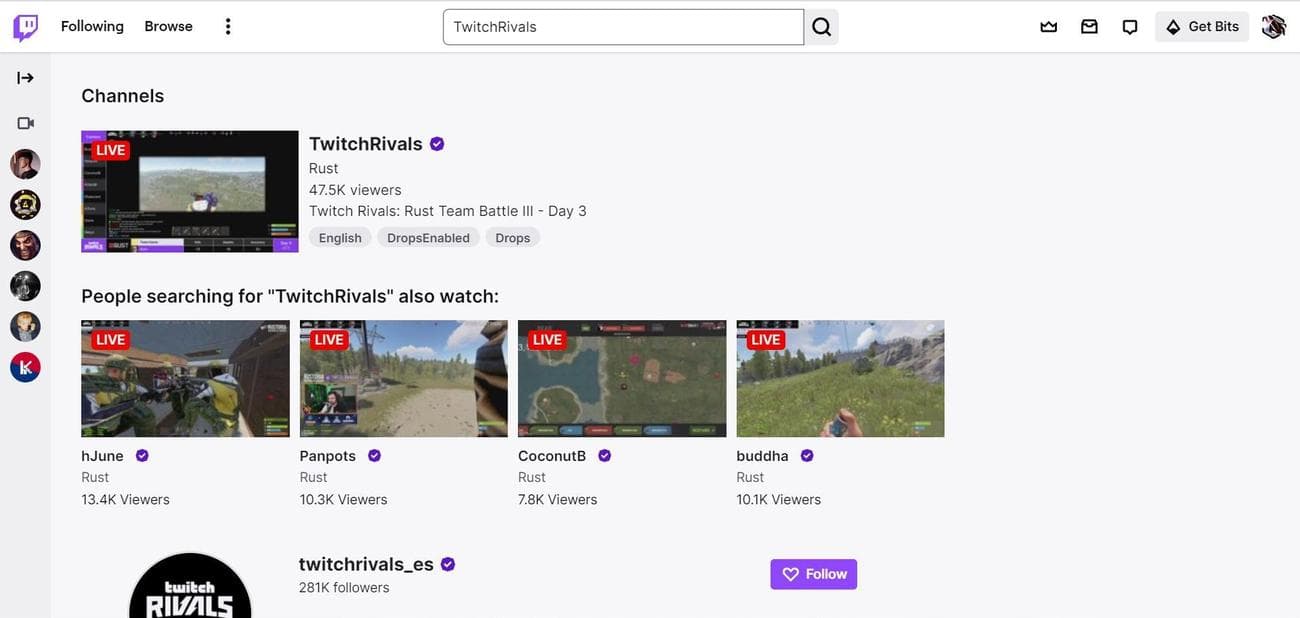Watch the Panpots live stream thumbnail
1300x618 pixels.
[x=403, y=378]
